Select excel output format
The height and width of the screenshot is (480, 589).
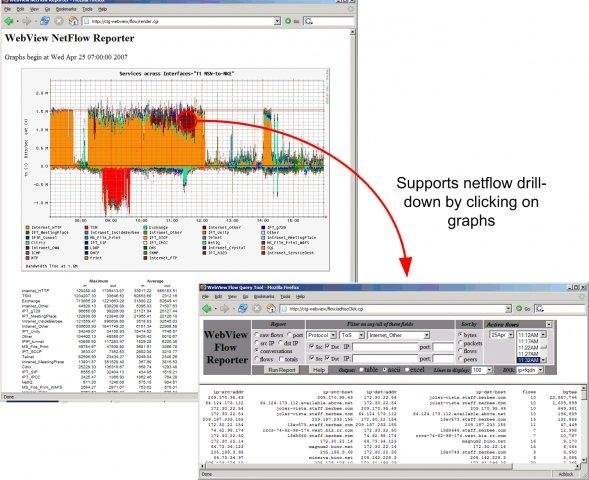(x=407, y=370)
